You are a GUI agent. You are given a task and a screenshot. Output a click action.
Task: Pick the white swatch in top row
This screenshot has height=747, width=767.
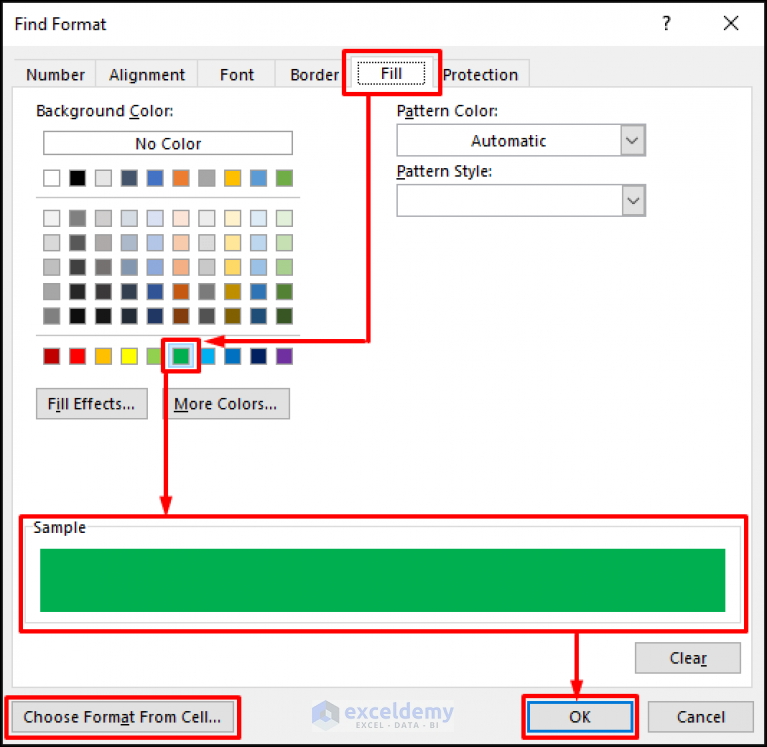51,178
